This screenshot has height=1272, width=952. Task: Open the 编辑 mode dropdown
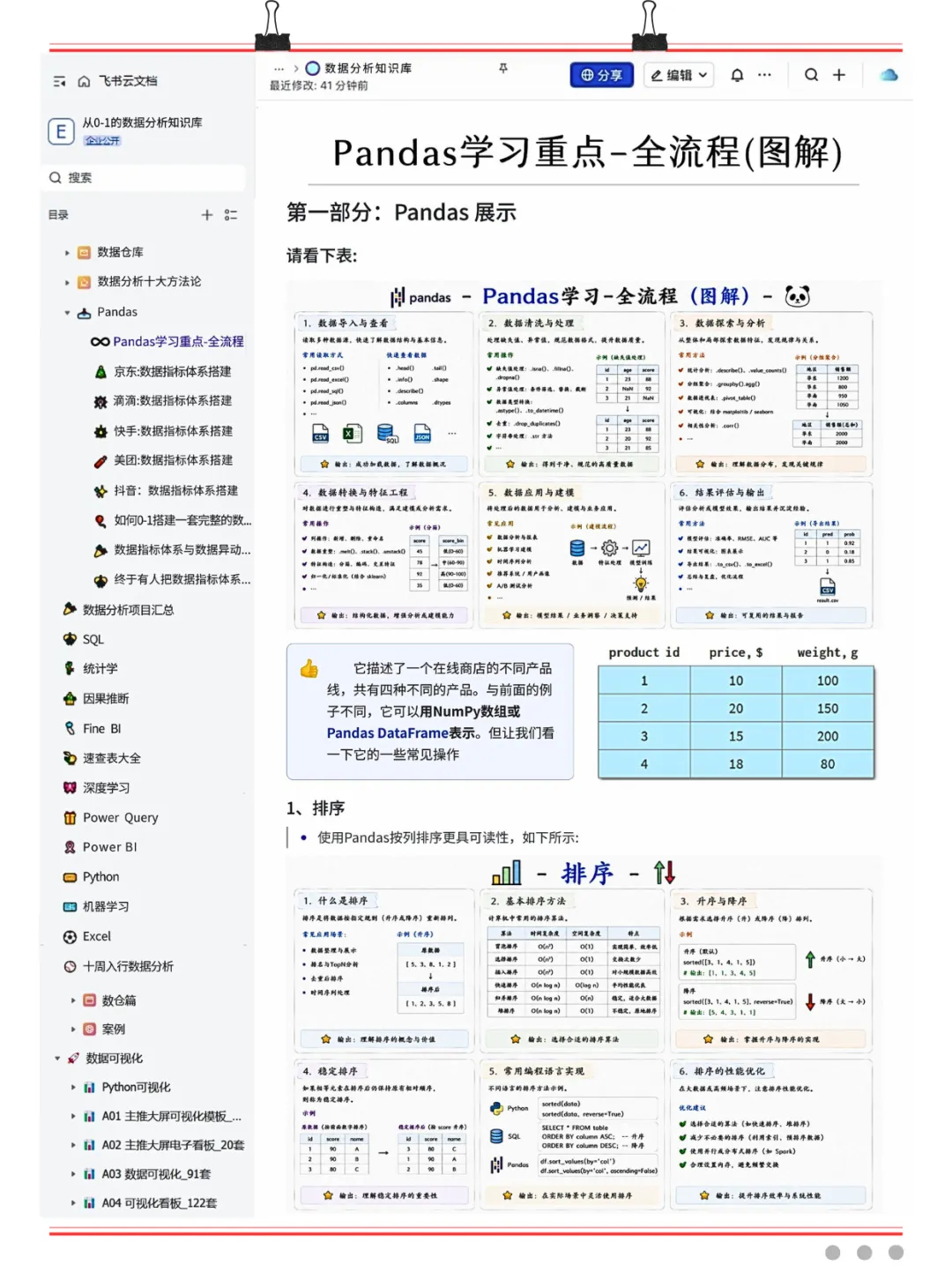pos(679,76)
